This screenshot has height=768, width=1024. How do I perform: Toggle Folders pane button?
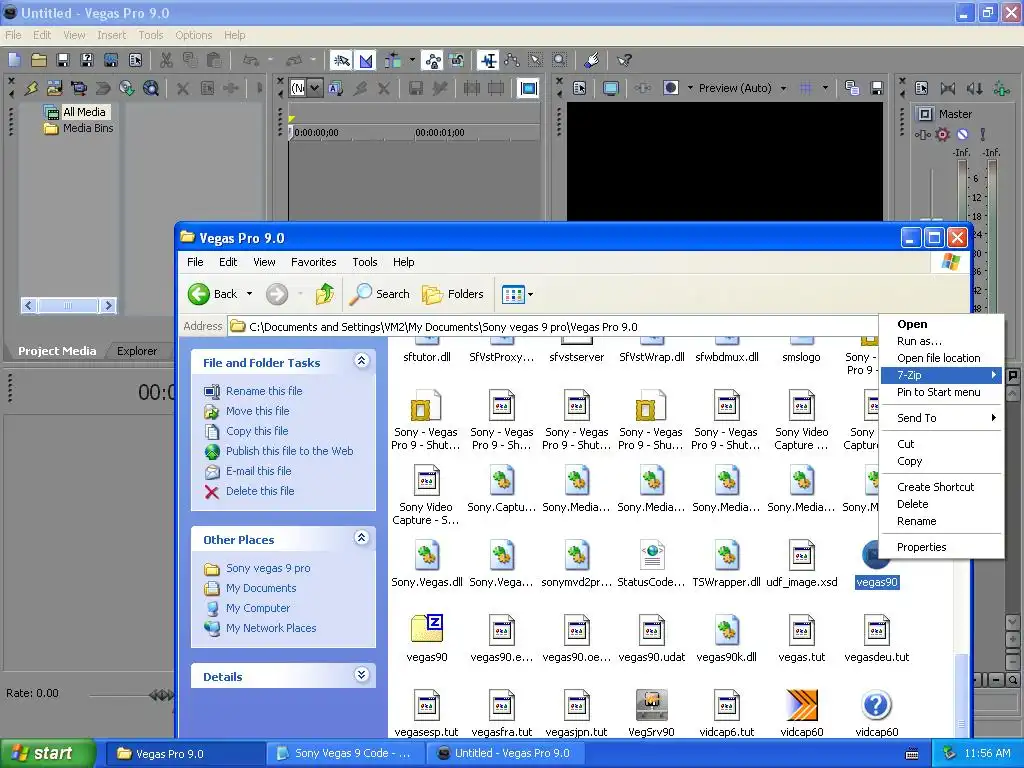pos(453,295)
